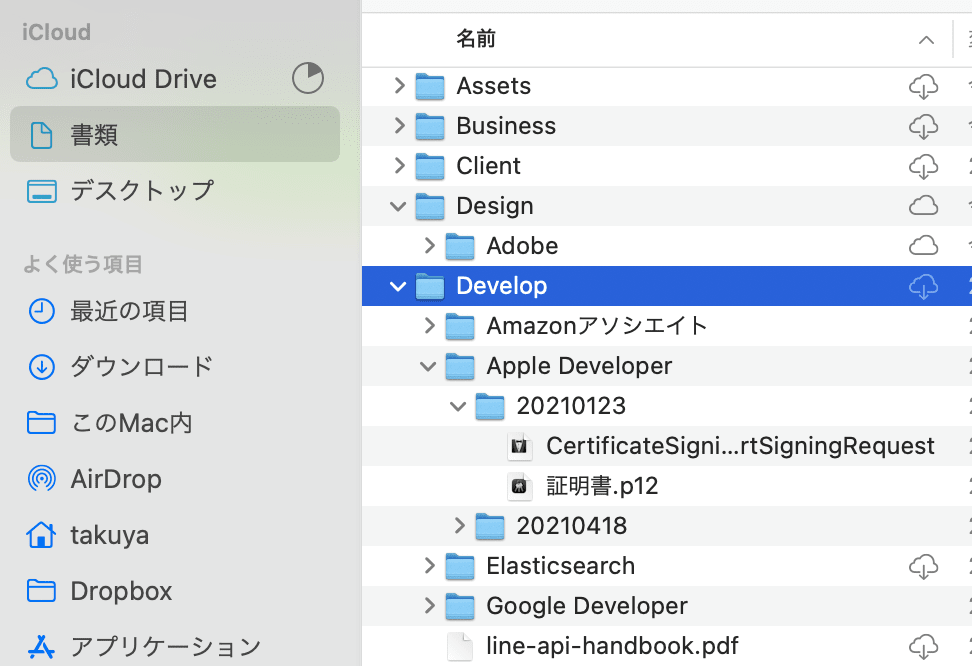The image size is (972, 666).
Task: Select the CertificateSigningRequest file icon
Action: [519, 446]
